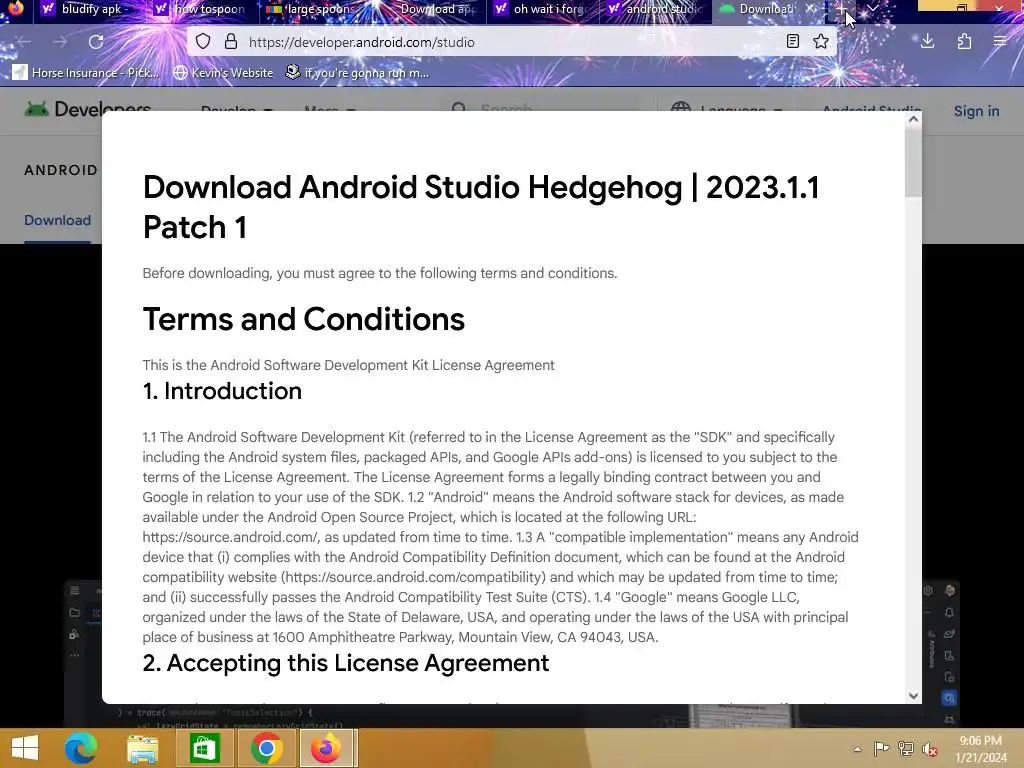
Task: Show hidden system tray icons
Action: tap(857, 749)
